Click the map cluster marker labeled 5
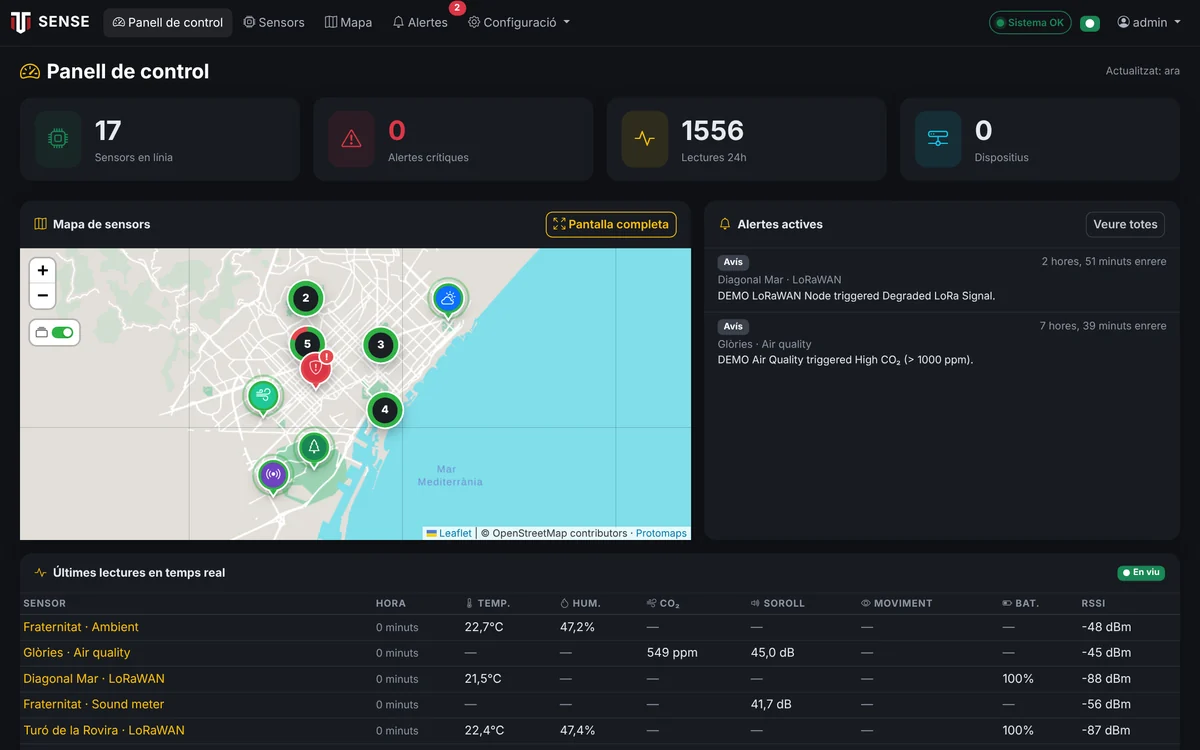1200x750 pixels. click(x=307, y=343)
